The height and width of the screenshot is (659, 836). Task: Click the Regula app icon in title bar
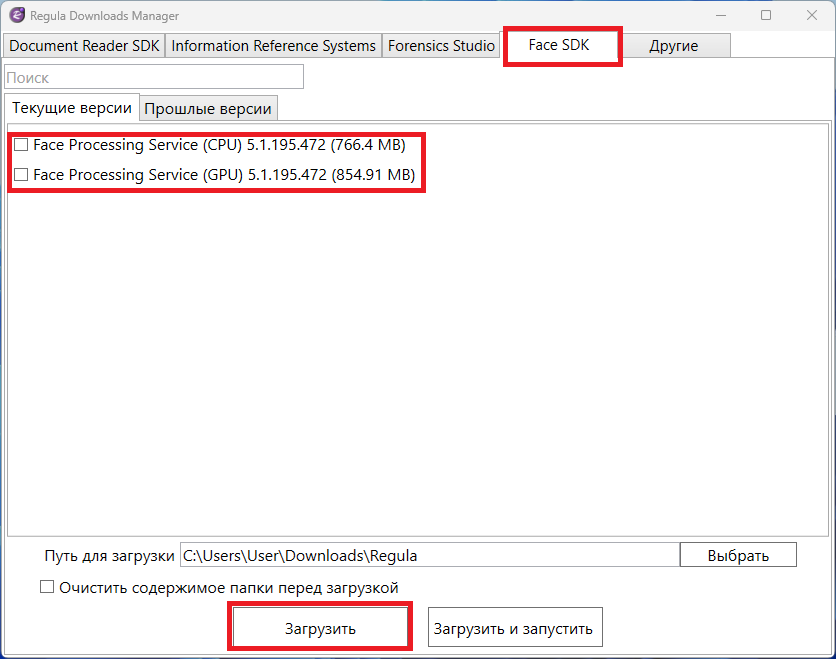[17, 15]
